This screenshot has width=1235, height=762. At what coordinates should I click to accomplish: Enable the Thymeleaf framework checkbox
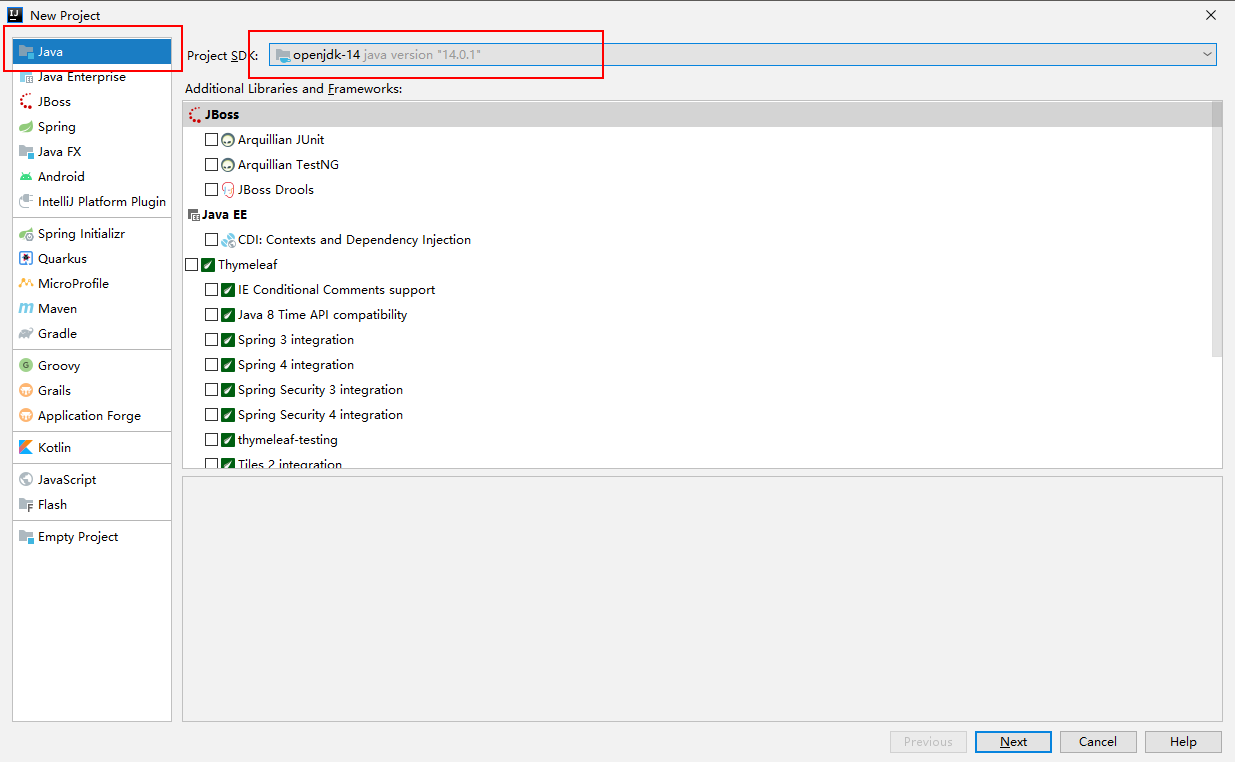[191, 265]
